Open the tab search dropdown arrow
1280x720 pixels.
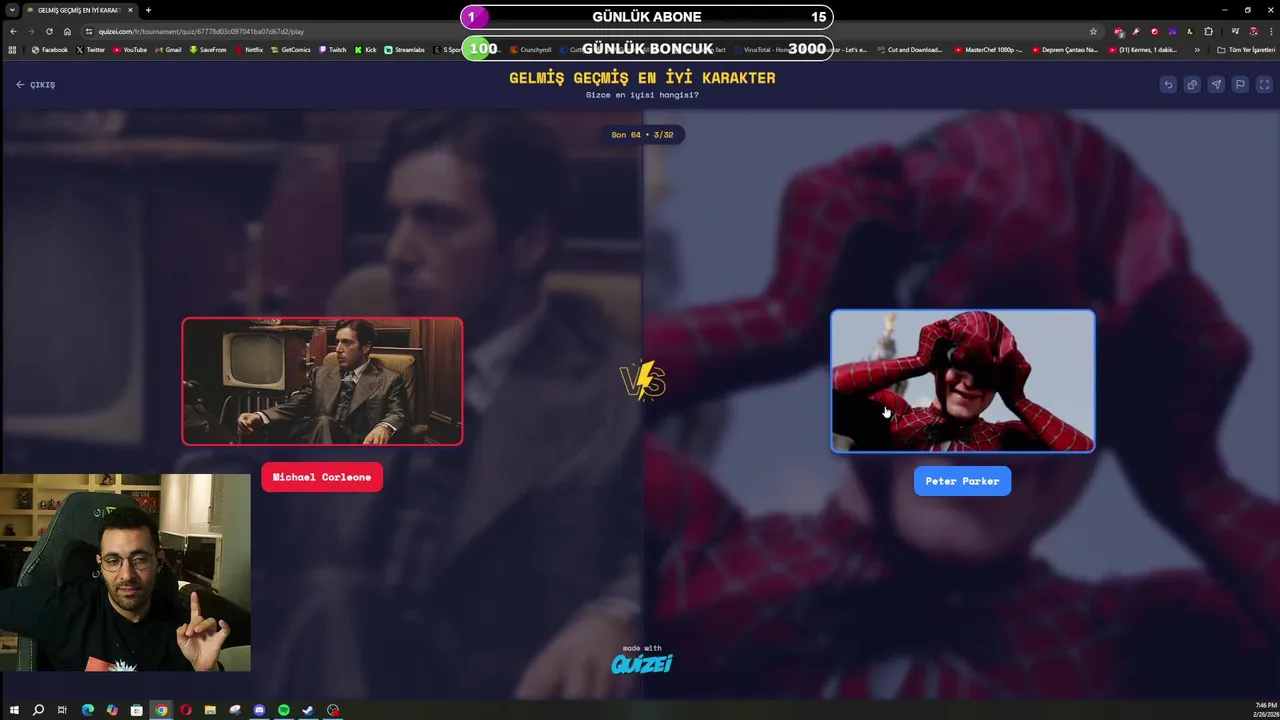tap(12, 10)
